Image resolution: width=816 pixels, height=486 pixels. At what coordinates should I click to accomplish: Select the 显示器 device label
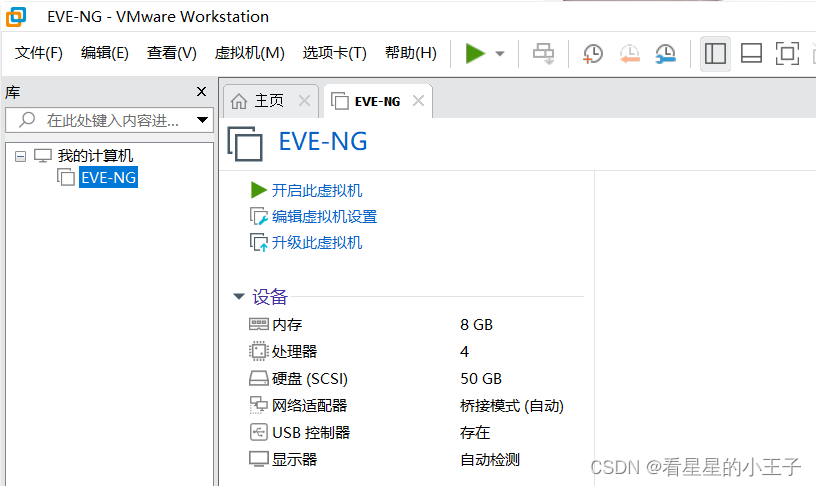(294, 459)
